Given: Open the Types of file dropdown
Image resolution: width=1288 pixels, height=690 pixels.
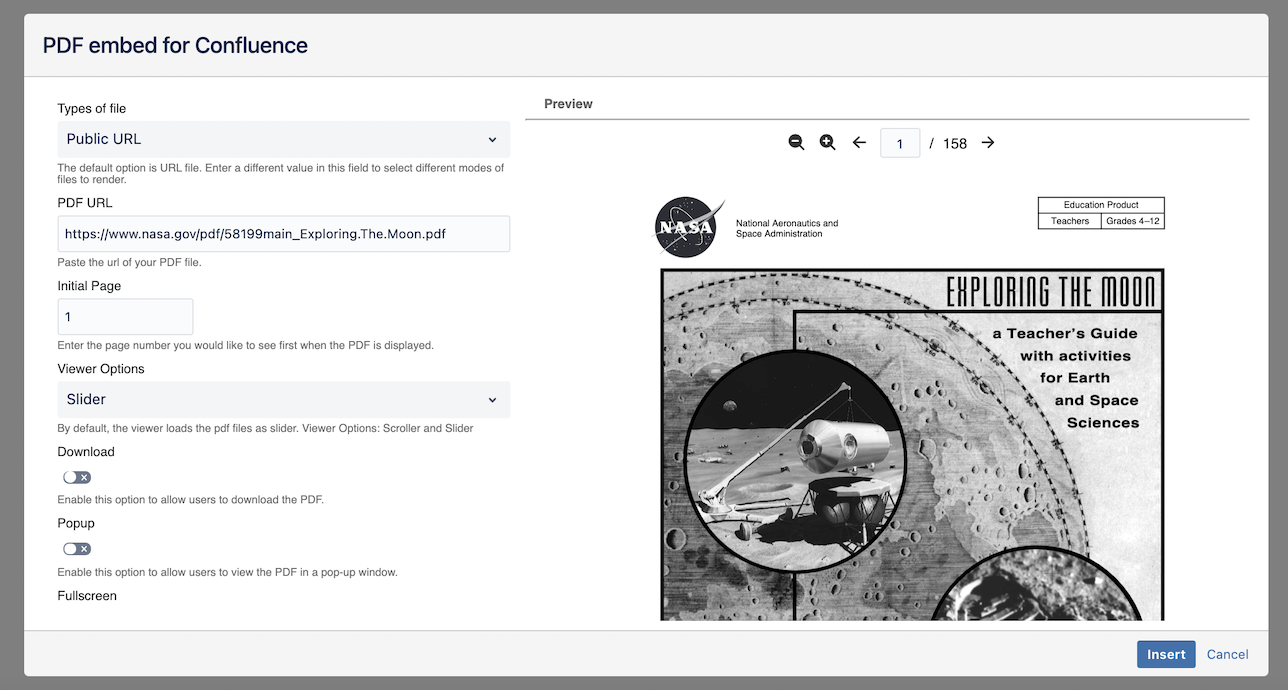Looking at the screenshot, I should (x=284, y=139).
